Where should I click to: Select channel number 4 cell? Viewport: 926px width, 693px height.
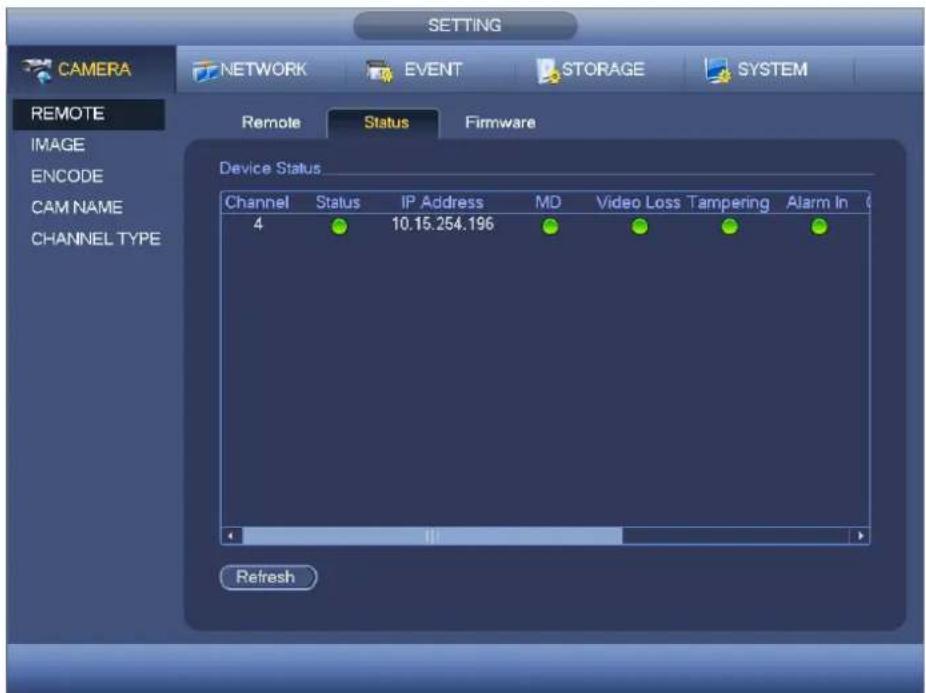pyautogui.click(x=258, y=224)
